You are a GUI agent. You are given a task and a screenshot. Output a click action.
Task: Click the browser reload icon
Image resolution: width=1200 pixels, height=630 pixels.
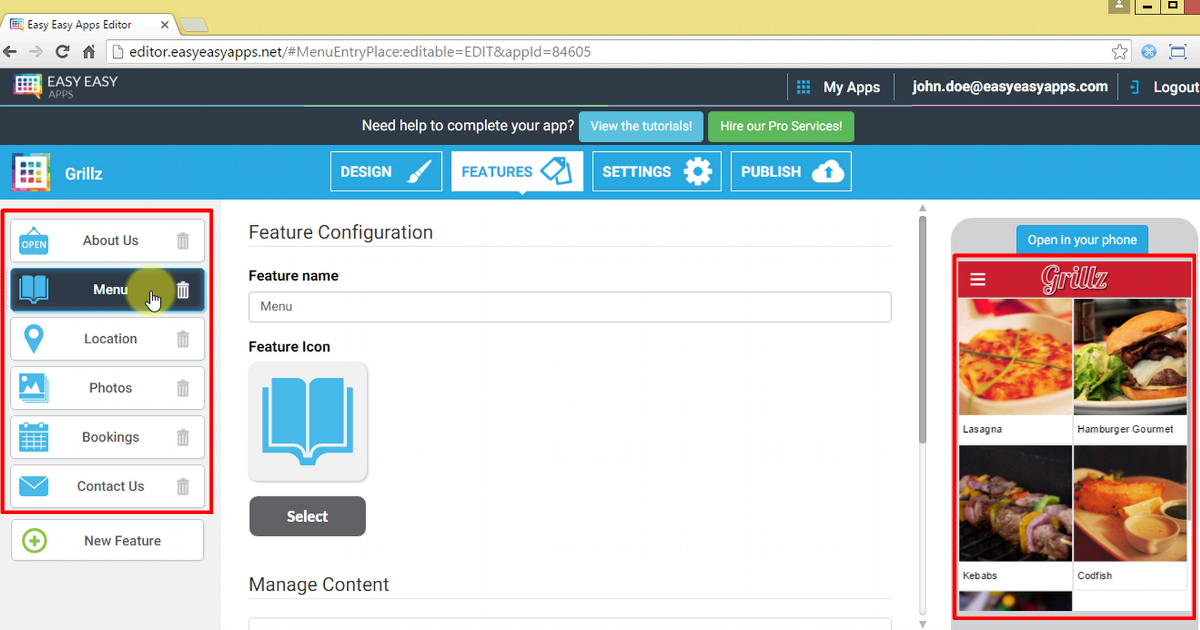[x=62, y=51]
